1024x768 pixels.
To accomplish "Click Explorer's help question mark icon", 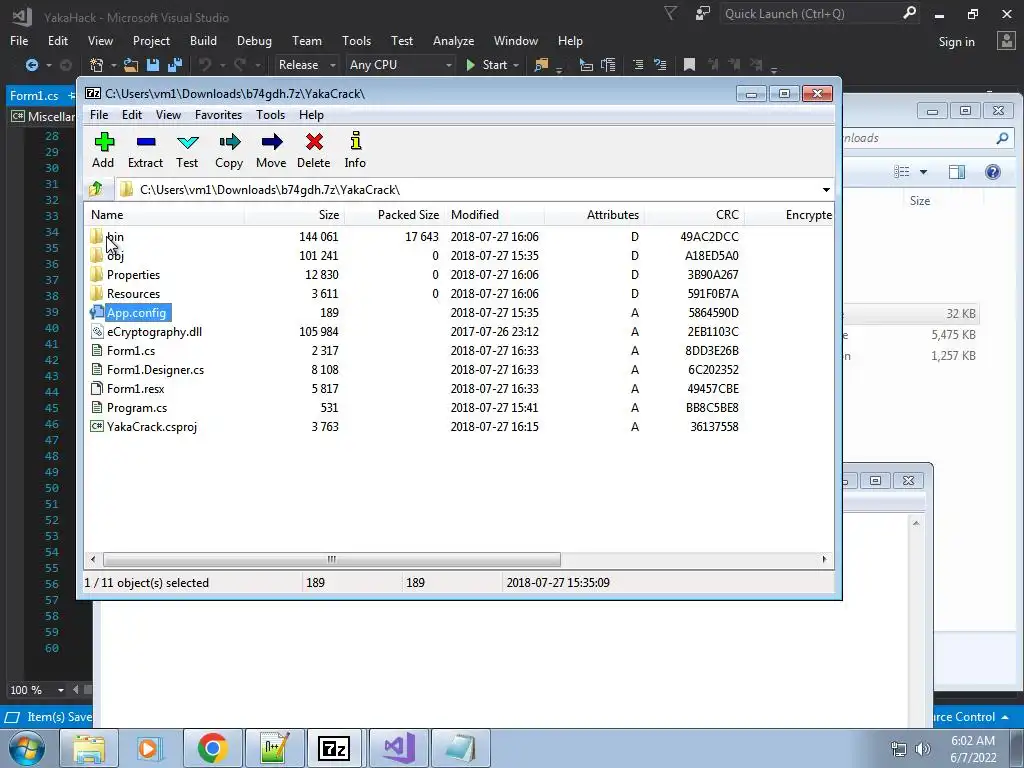I will click(x=993, y=172).
